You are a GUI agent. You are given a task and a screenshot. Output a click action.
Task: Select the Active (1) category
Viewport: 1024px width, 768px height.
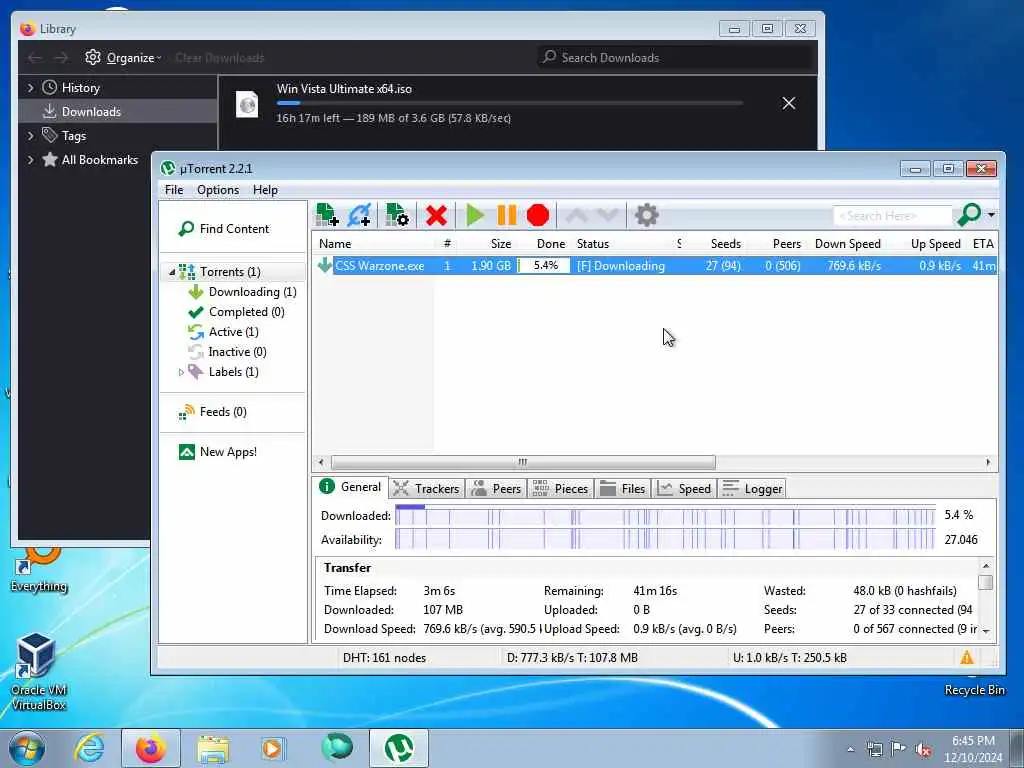[x=233, y=332]
